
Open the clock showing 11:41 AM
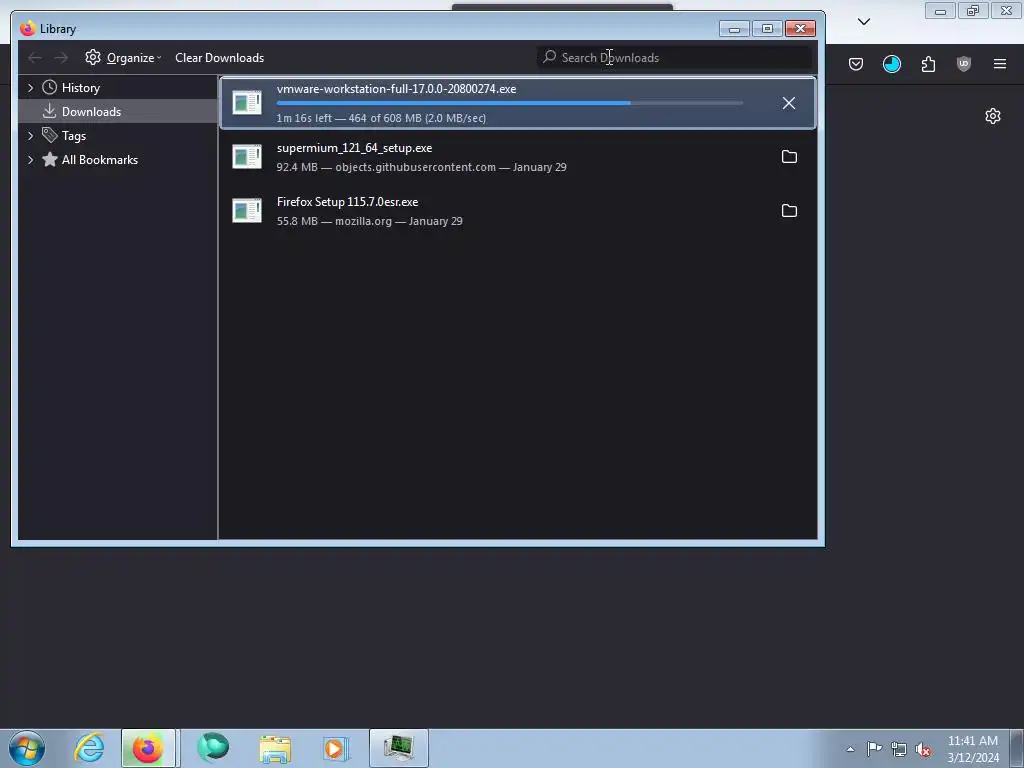972,748
